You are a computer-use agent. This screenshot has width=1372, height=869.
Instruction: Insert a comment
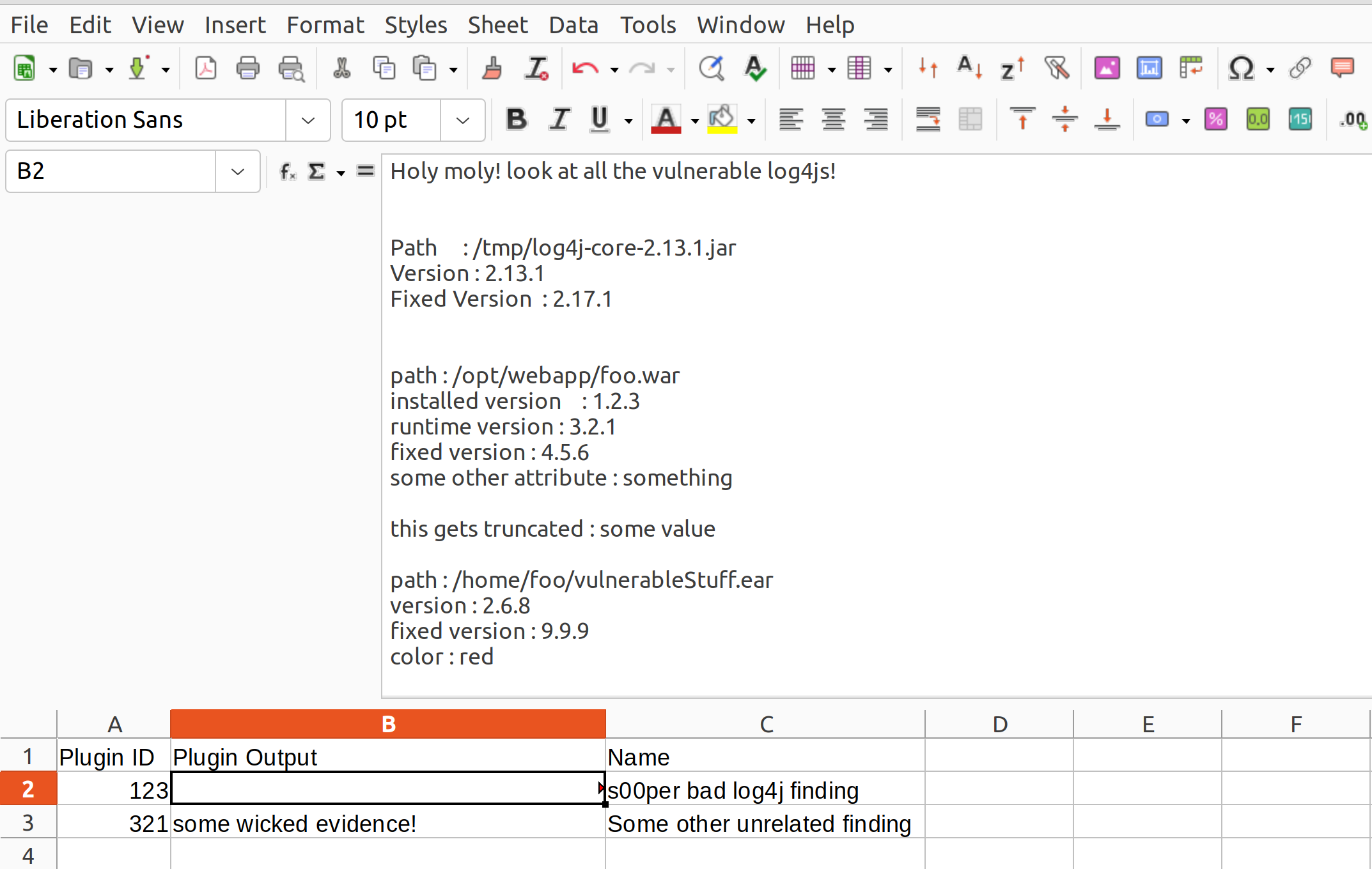(x=1343, y=68)
